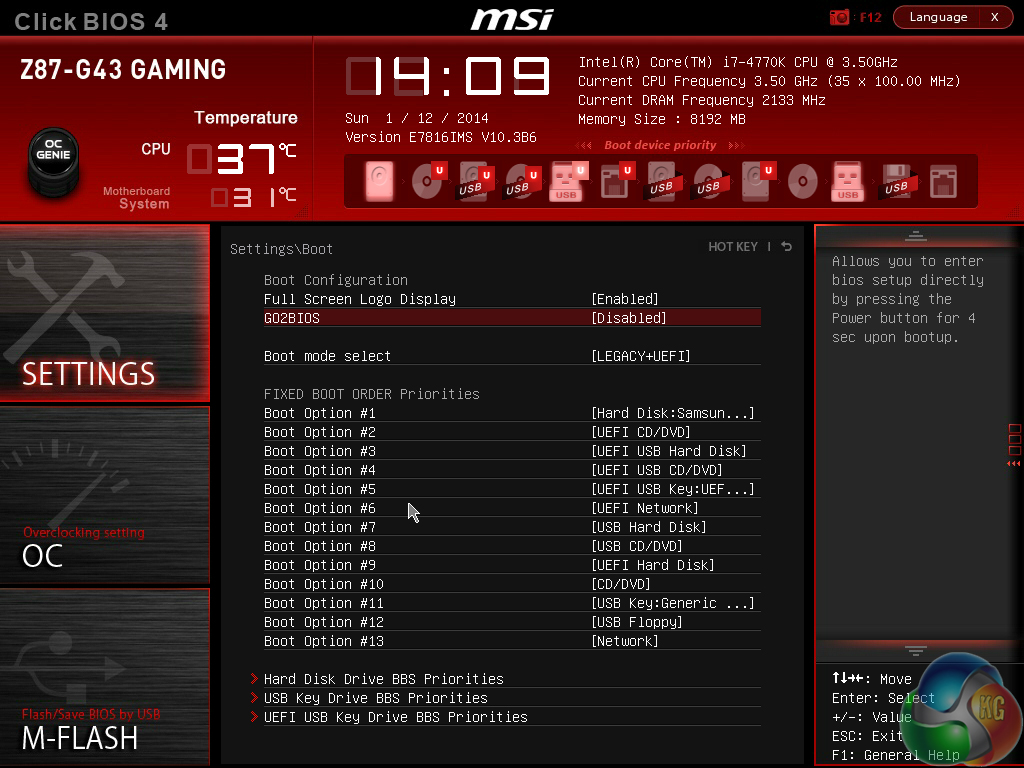Click the ninth icon, UEFI hard disk
Image resolution: width=1024 pixels, height=768 pixels.
point(758,181)
